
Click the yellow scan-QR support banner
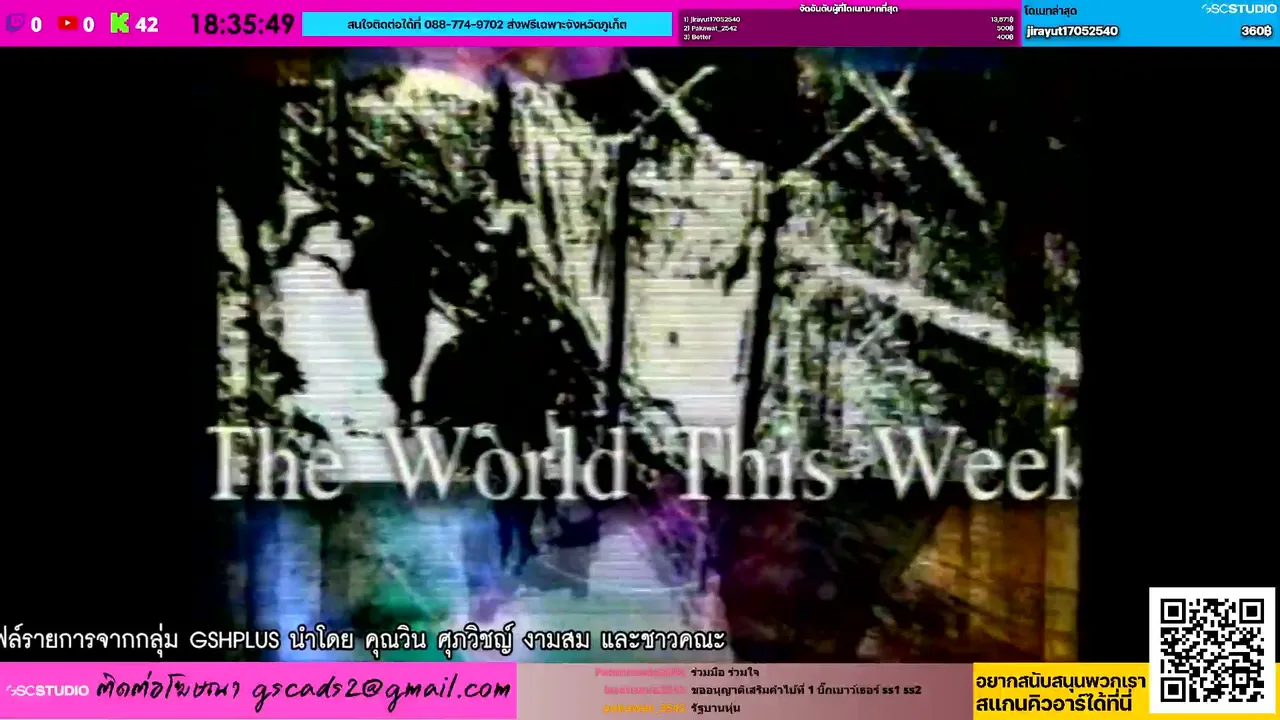[1060, 690]
